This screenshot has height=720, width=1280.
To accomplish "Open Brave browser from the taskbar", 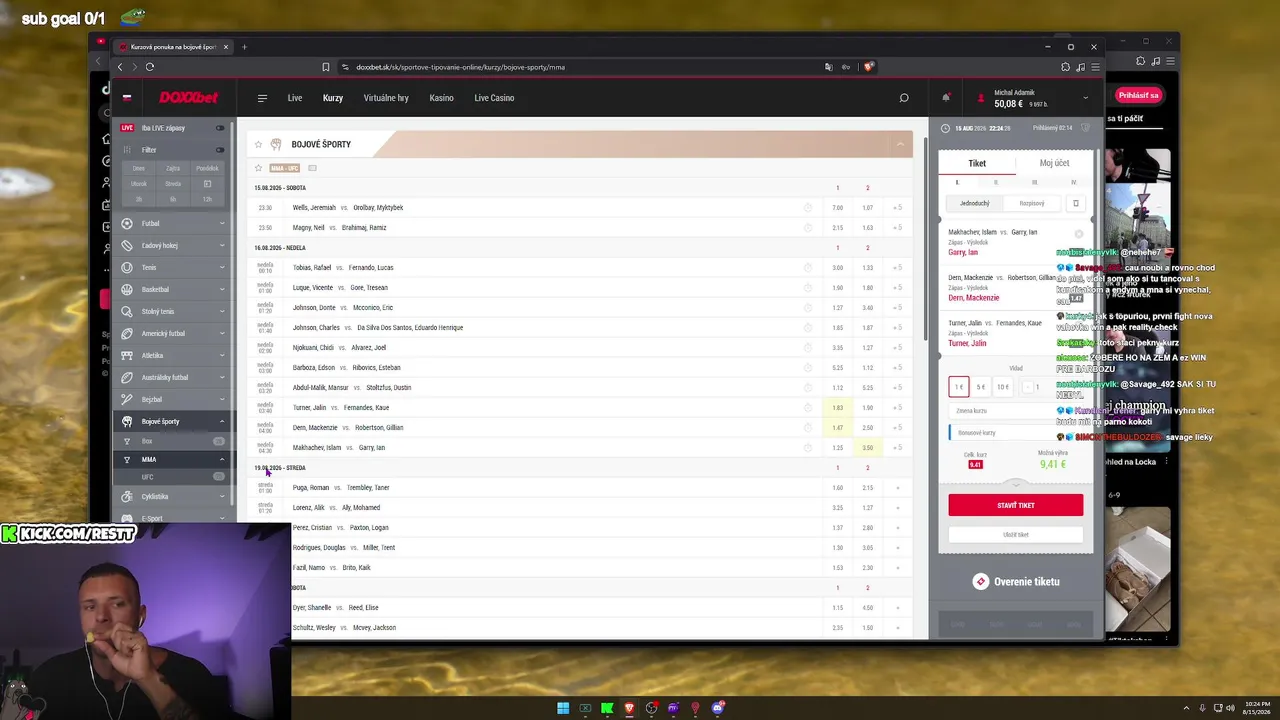I will [x=629, y=708].
